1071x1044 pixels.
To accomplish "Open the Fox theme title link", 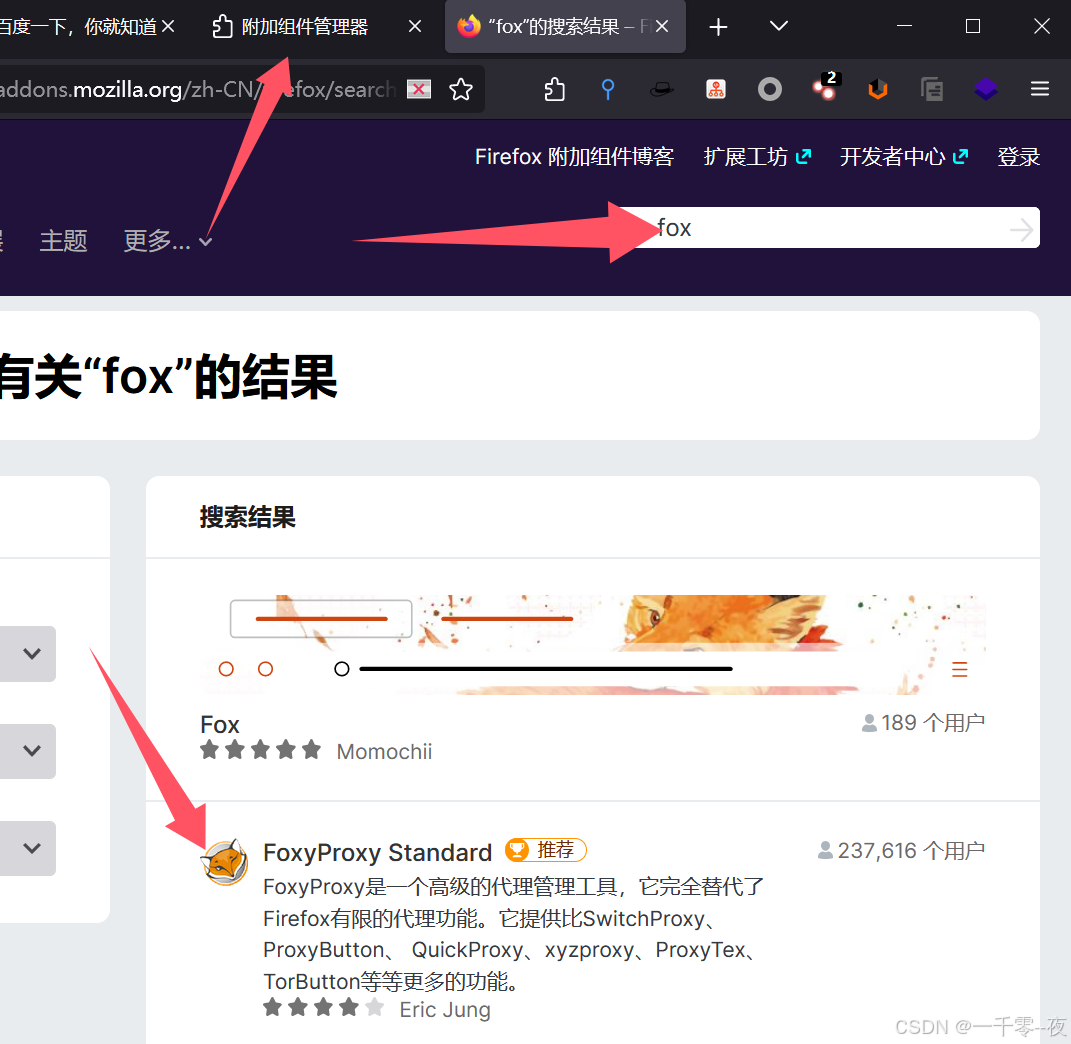I will pyautogui.click(x=219, y=724).
